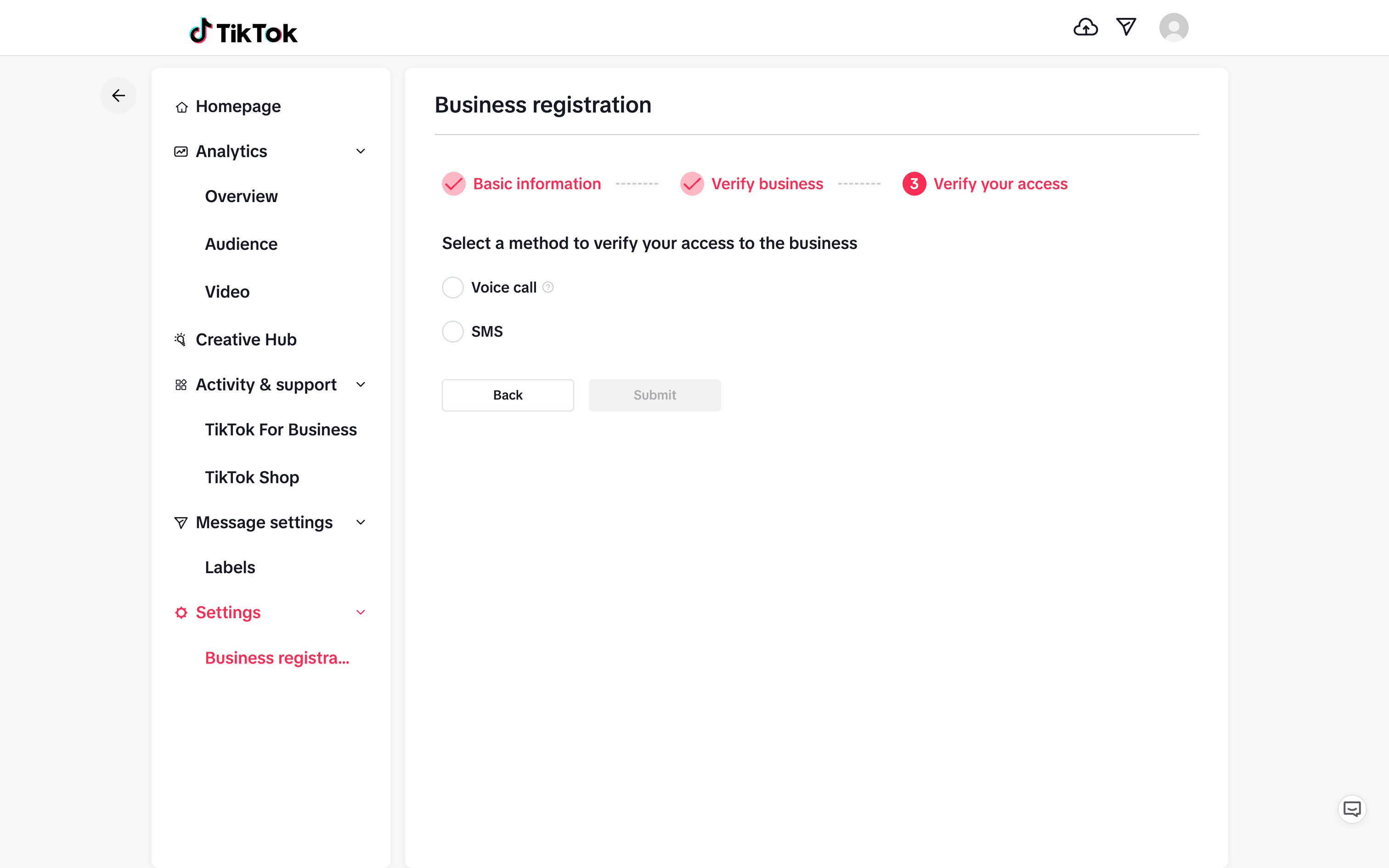
Task: Open the Audience analytics page
Action: coord(241,244)
